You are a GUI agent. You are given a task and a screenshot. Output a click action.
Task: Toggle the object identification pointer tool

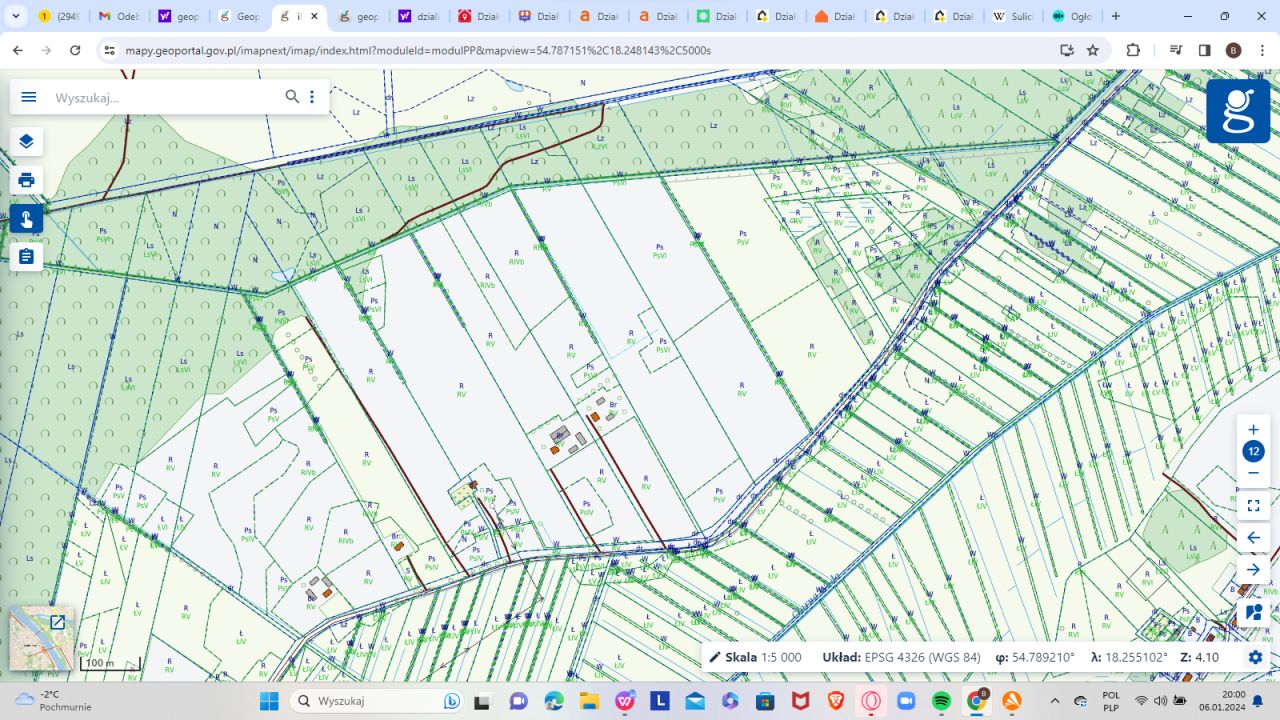tap(26, 219)
